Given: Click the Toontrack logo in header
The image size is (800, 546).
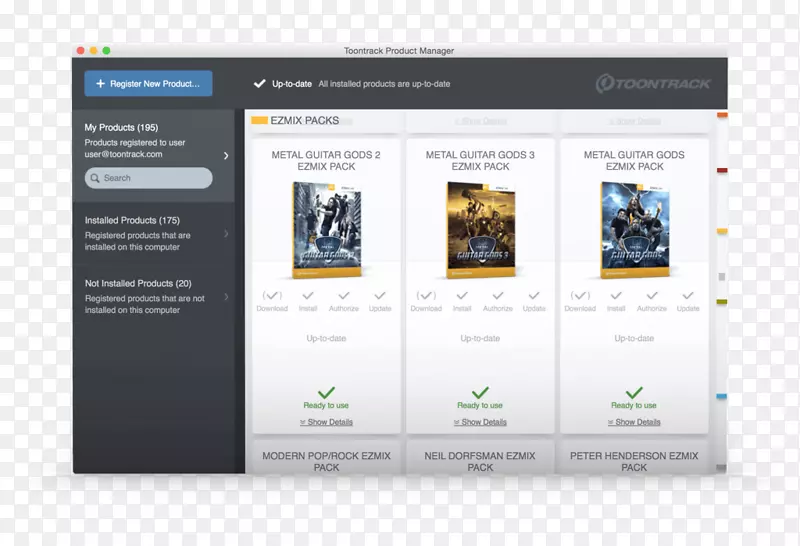Looking at the screenshot, I should 654,84.
